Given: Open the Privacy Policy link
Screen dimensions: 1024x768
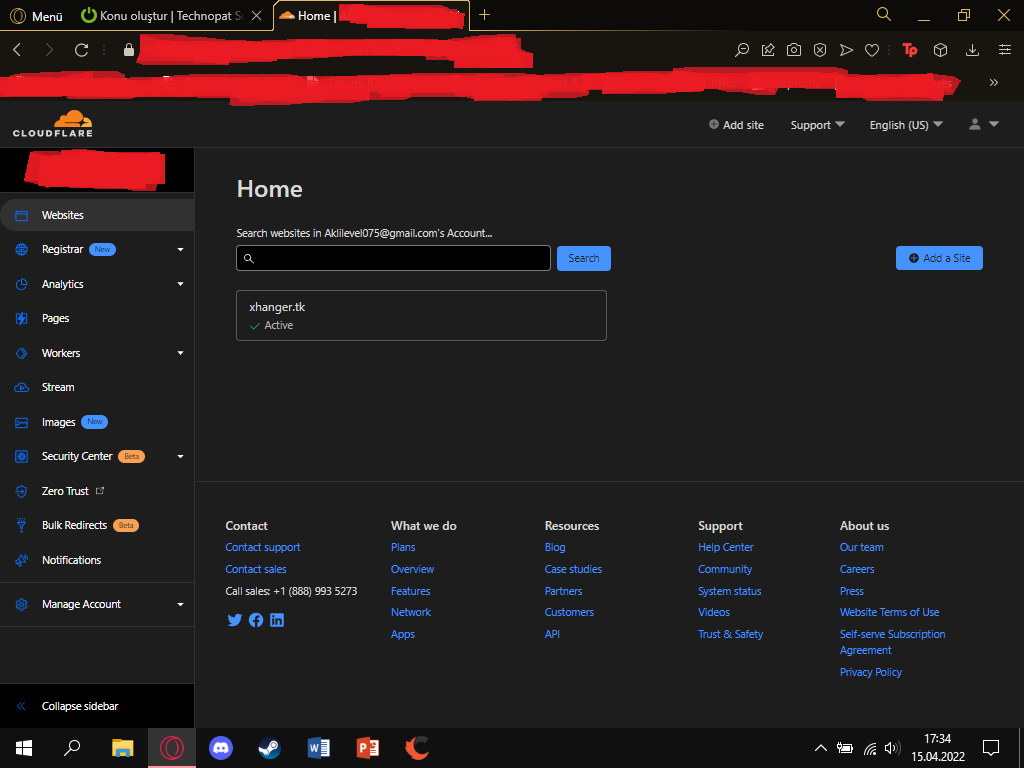Looking at the screenshot, I should pyautogui.click(x=871, y=672).
